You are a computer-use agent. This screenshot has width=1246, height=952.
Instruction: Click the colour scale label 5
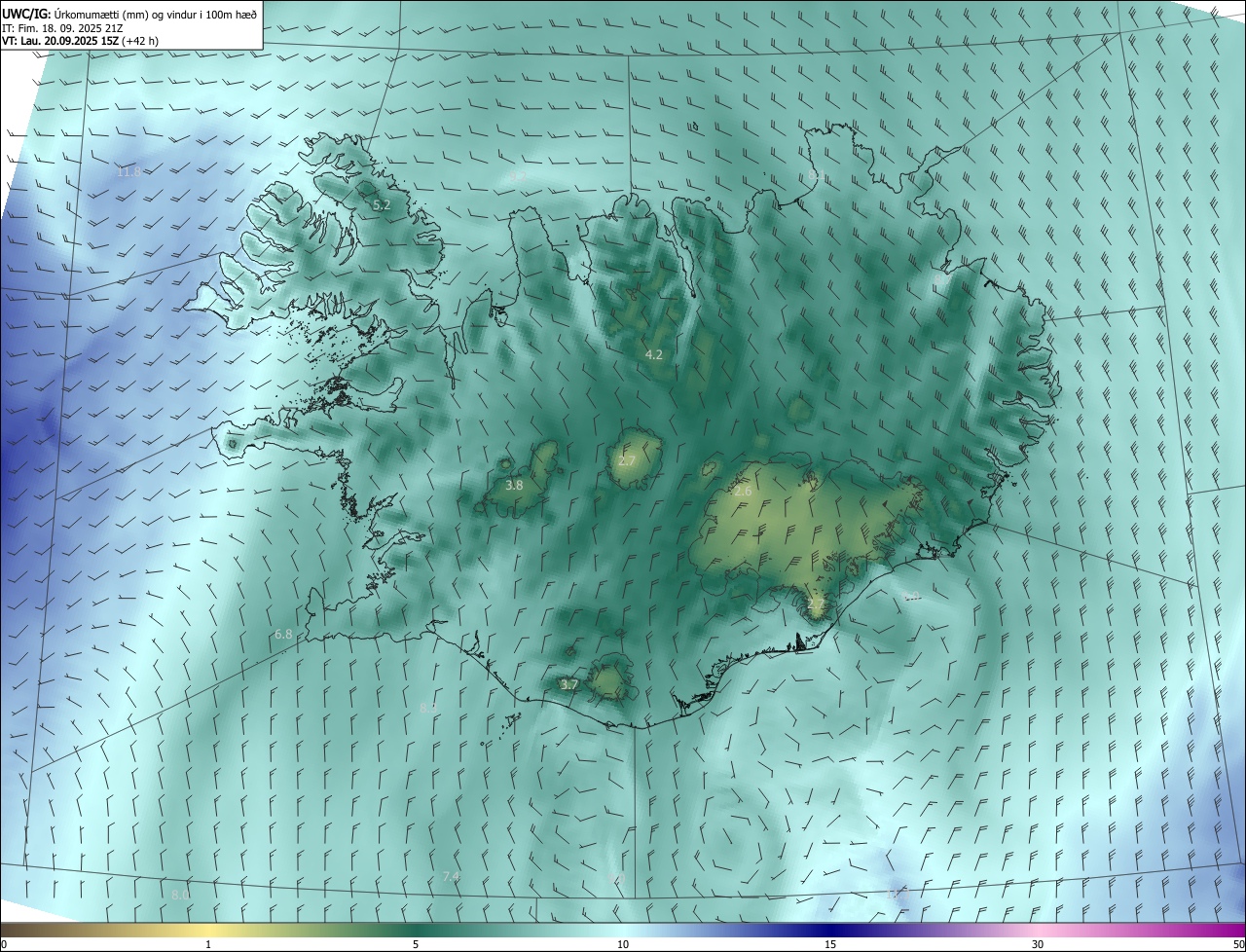pyautogui.click(x=416, y=944)
